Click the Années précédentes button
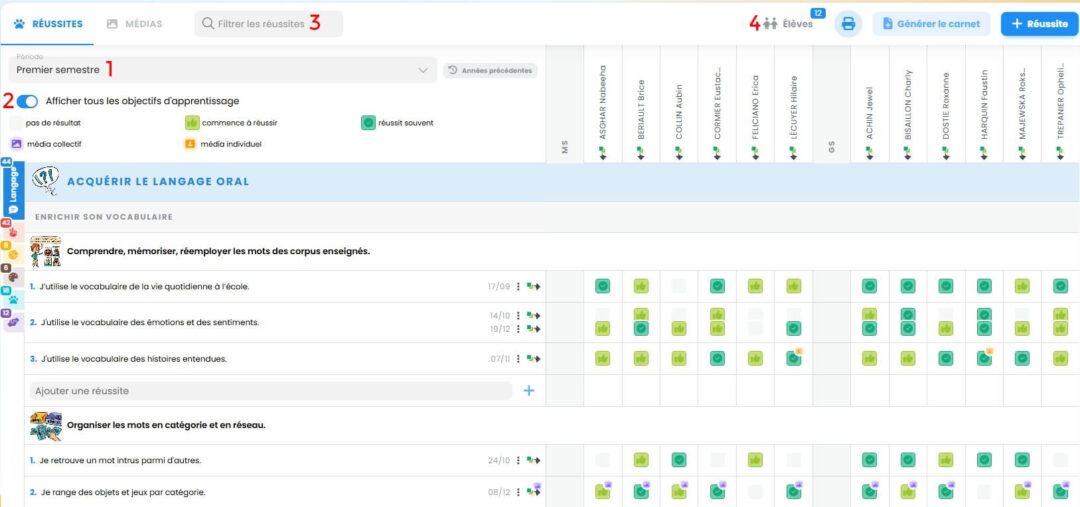Screen dimensions: 1080x507 pos(490,70)
